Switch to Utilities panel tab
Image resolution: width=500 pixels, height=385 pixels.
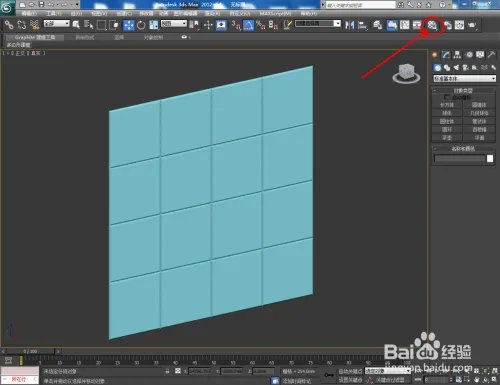[x=491, y=55]
